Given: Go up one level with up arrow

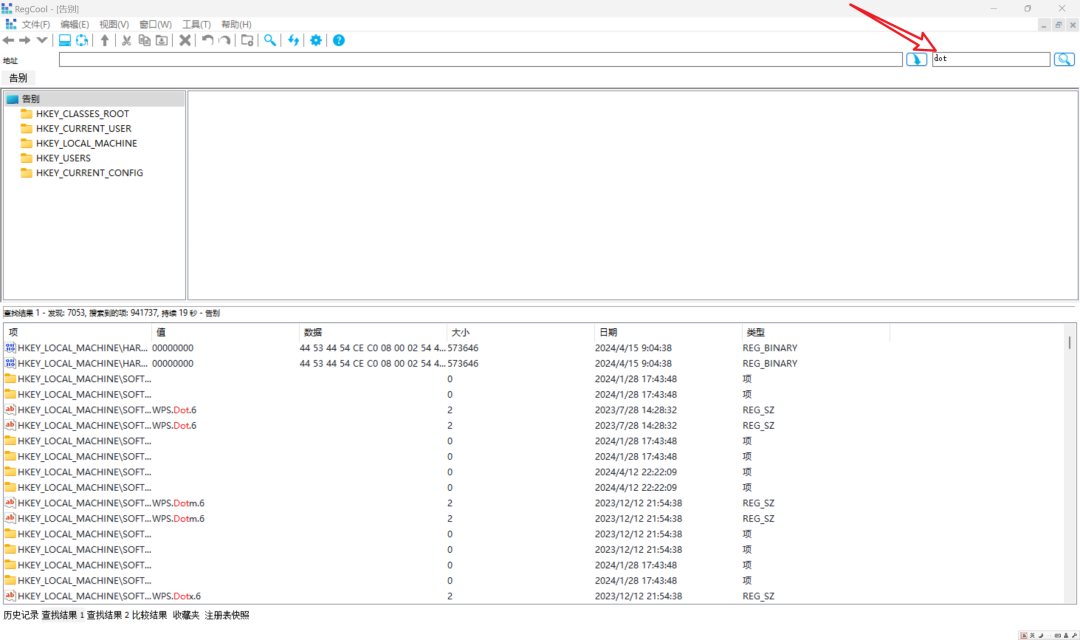Looking at the screenshot, I should pyautogui.click(x=105, y=41).
